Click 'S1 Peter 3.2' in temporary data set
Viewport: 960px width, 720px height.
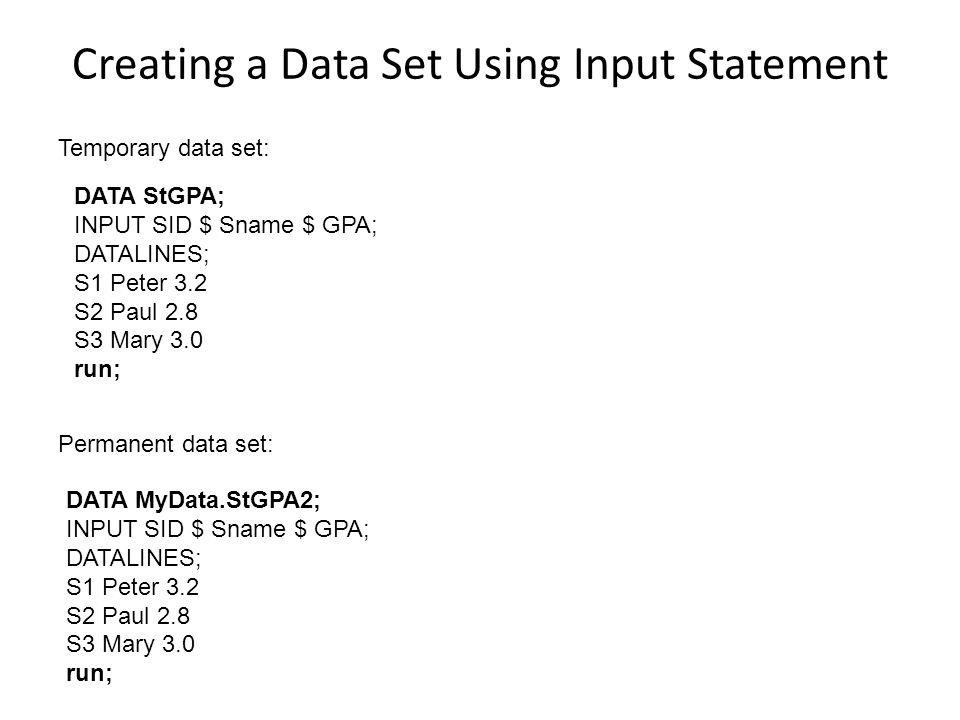[141, 283]
